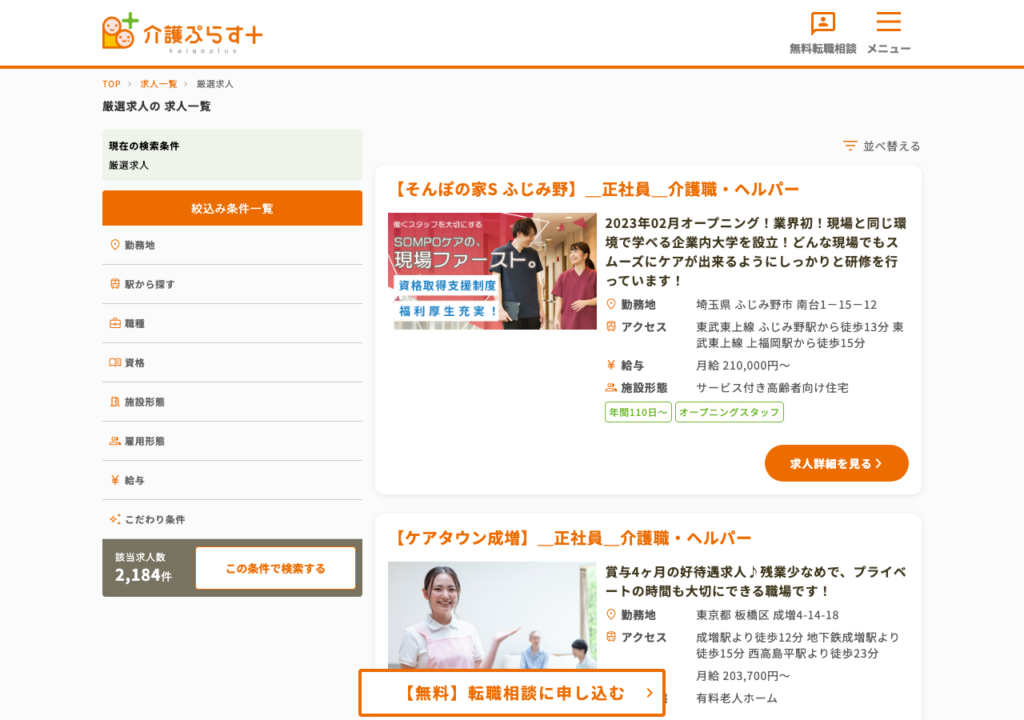Viewport: 1024px width, 720px height.
Task: Click the オープニングスタッフ tag
Action: click(x=729, y=412)
